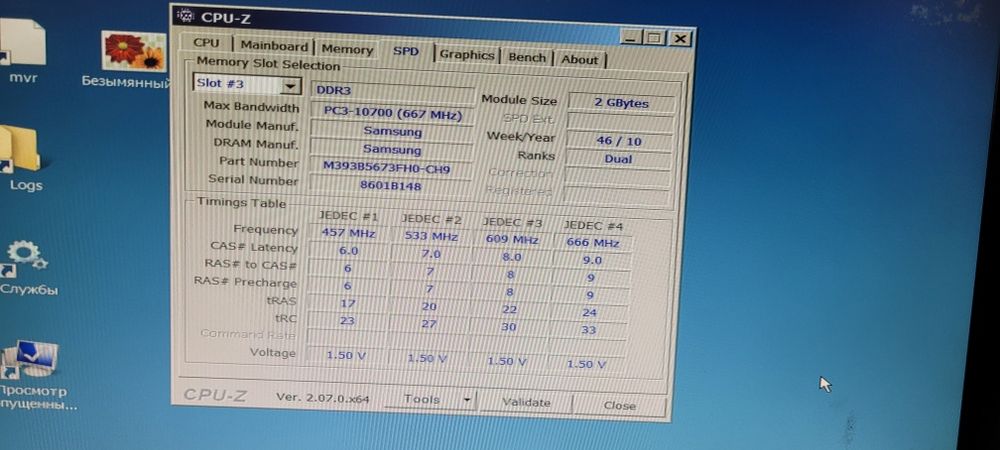The height and width of the screenshot is (450, 1000).
Task: Close CPU-Z with the X button
Action: (x=680, y=40)
